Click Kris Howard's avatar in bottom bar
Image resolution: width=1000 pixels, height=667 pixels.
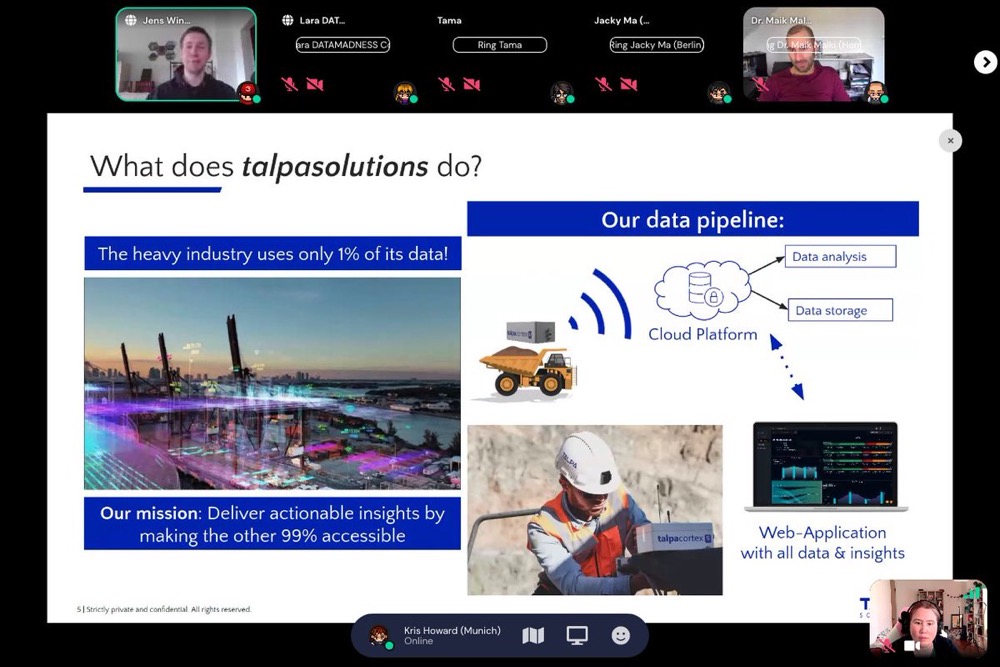click(379, 636)
